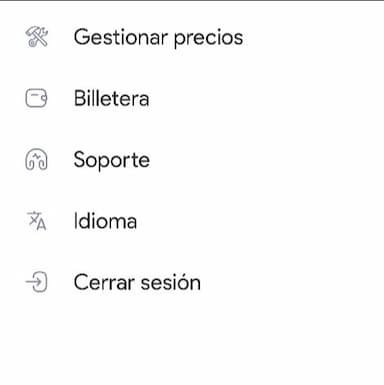The width and height of the screenshot is (384, 385).
Task: Select Cerrar sesión to log out
Action: point(192,282)
